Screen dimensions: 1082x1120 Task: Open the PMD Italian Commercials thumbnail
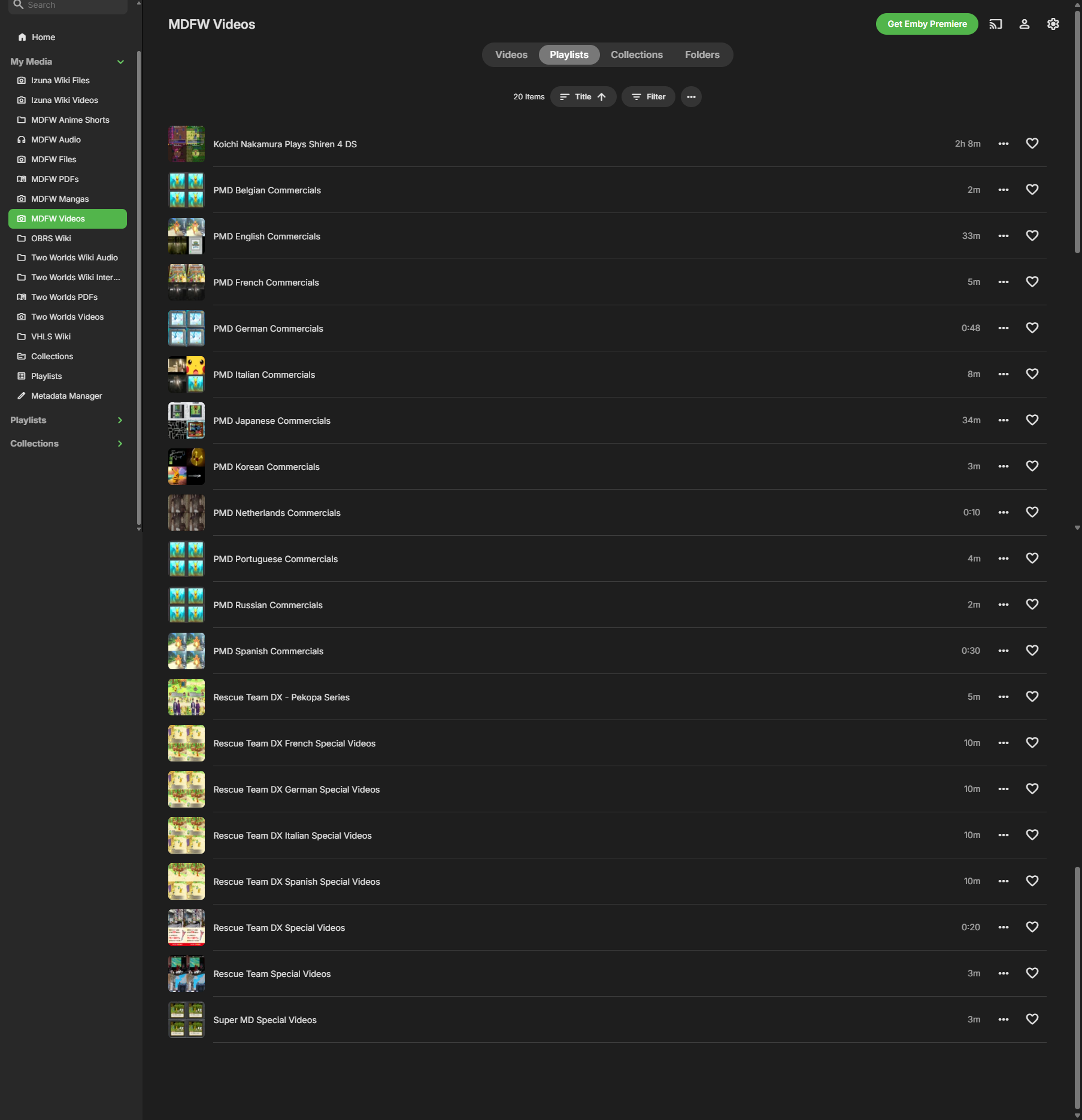pos(186,375)
